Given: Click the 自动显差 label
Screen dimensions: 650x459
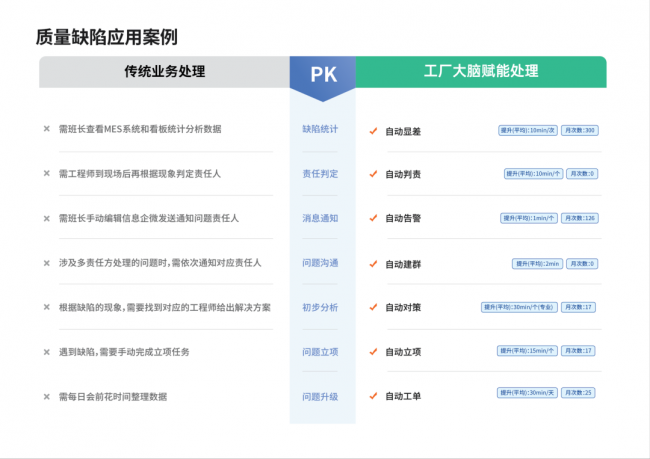Looking at the screenshot, I should [x=403, y=131].
